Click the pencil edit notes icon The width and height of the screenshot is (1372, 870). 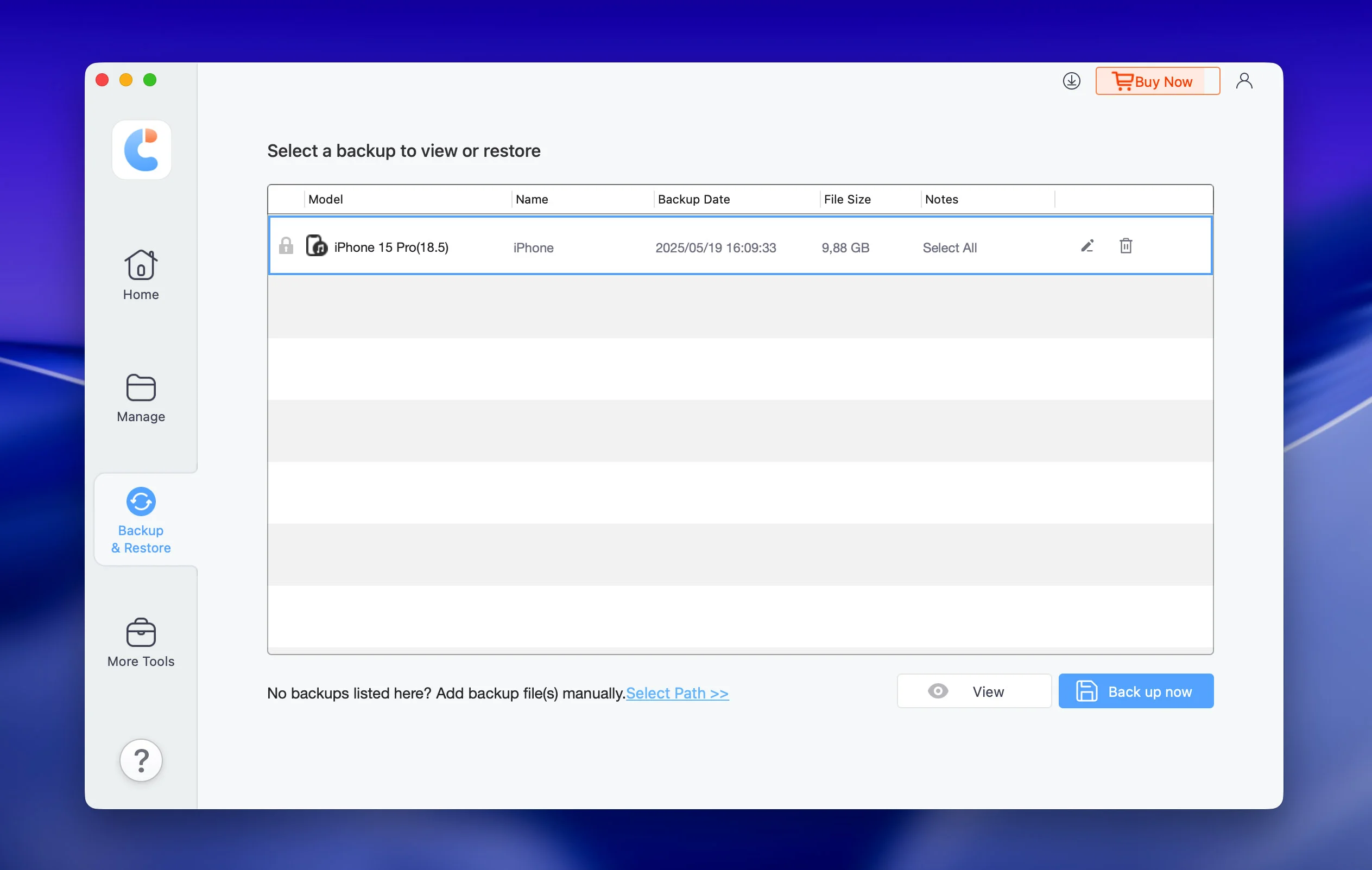(x=1087, y=246)
